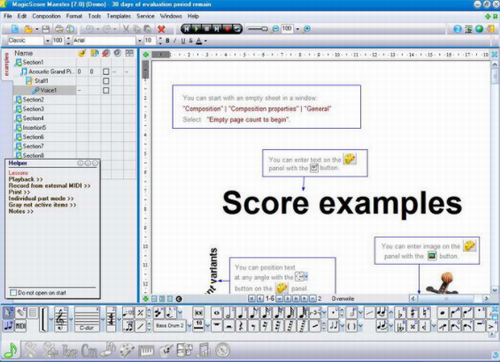Select the arrow pointer tool

pyautogui.click(x=8, y=313)
